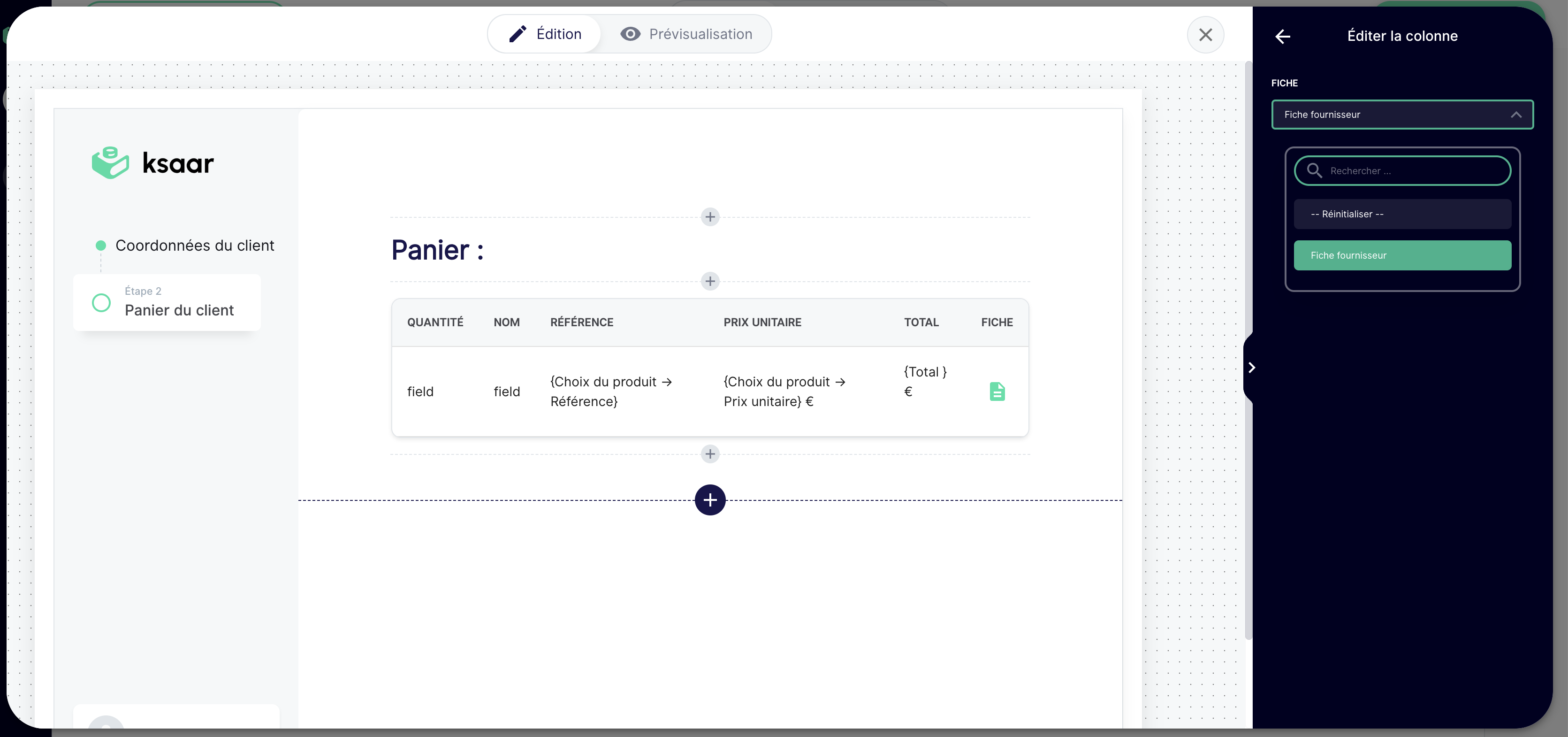Screen dimensions: 1568x737
Task: Click the plus icon below the table
Action: [x=710, y=454]
